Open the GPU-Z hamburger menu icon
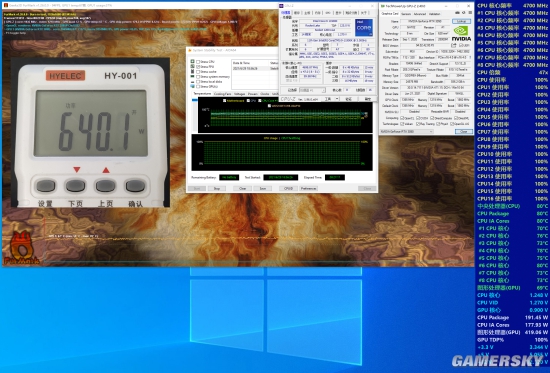550x373 pixels. pyautogui.click(x=470, y=13)
